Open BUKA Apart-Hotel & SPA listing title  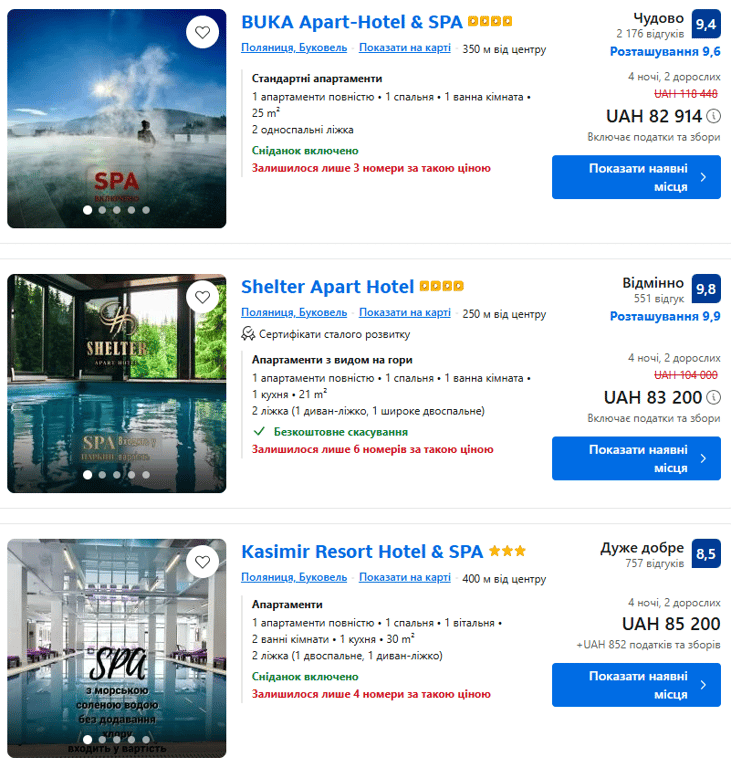(352, 22)
